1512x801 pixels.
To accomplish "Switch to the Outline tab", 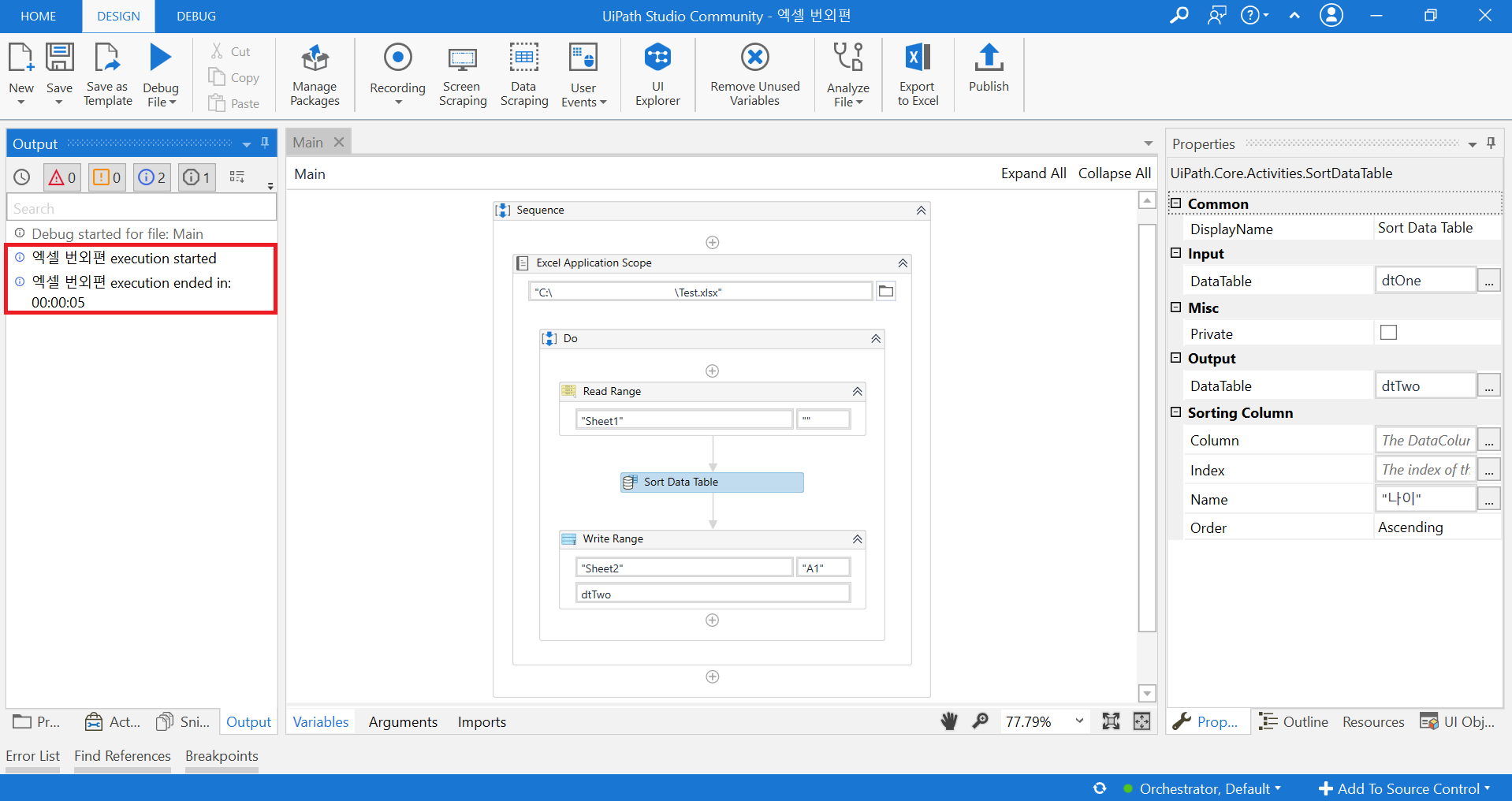I will coord(1294,722).
